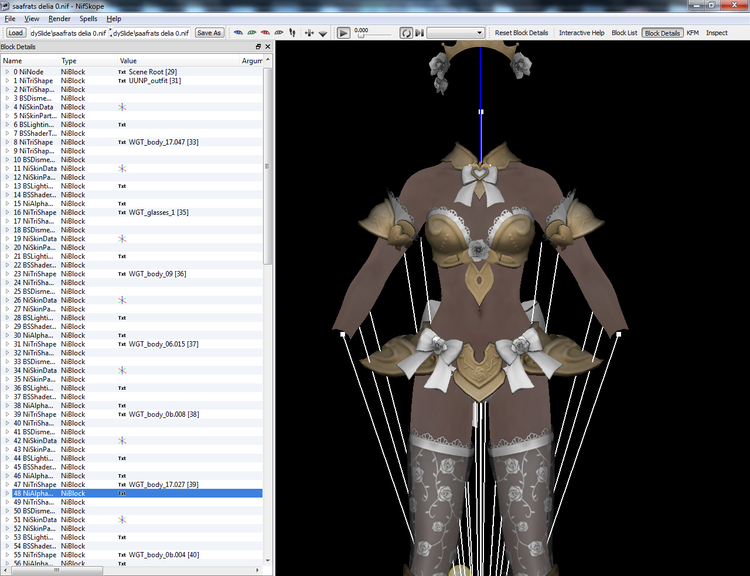The width and height of the screenshot is (750, 576).
Task: Expand the 39 NiTriShape row
Action: (x=7, y=414)
